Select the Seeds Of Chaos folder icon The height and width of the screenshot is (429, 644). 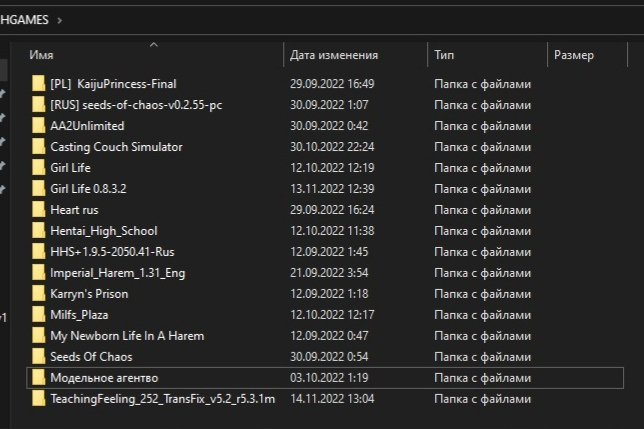click(x=39, y=356)
